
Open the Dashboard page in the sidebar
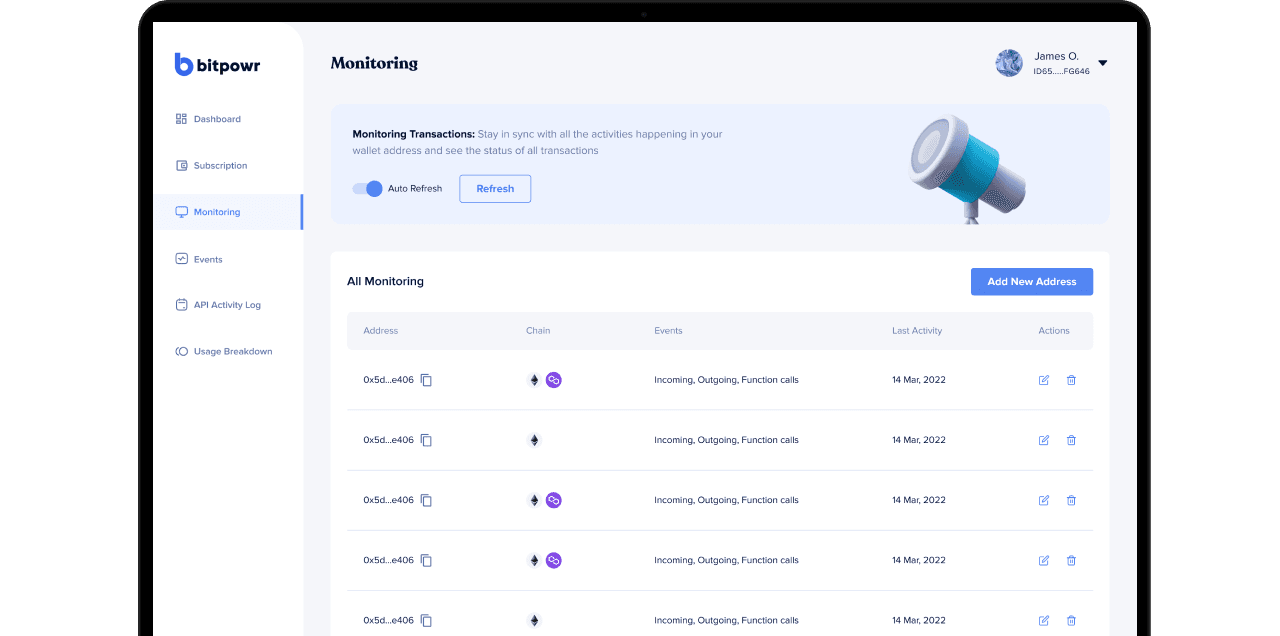click(x=216, y=119)
